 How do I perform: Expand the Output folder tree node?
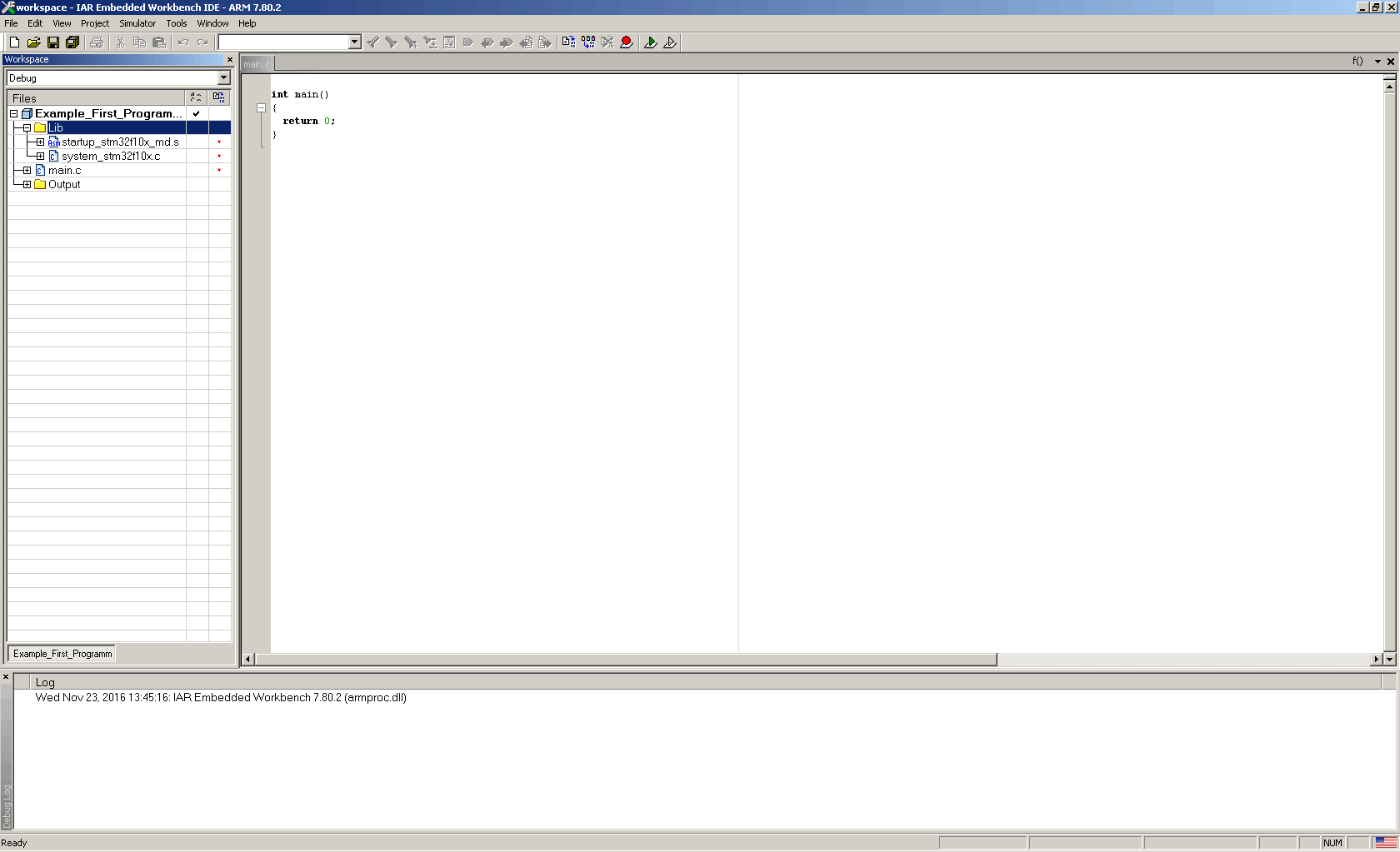pyautogui.click(x=27, y=184)
